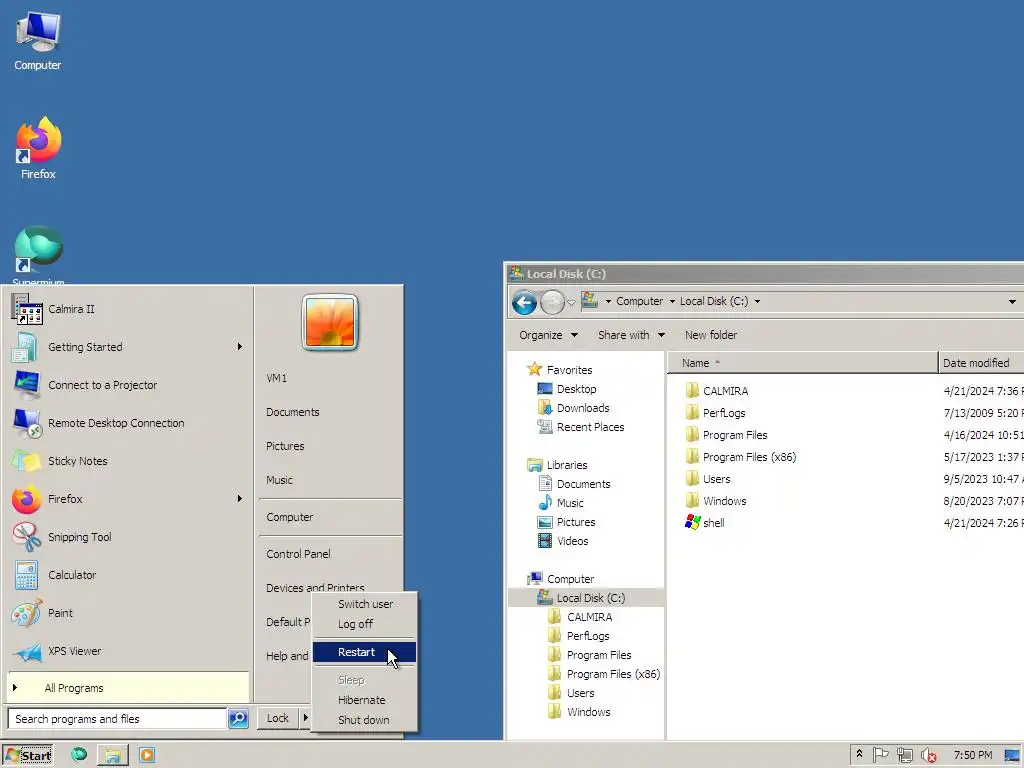This screenshot has height=768, width=1024.
Task: Open the recent pages dropdown beside navigation buttons
Action: pyautogui.click(x=571, y=302)
